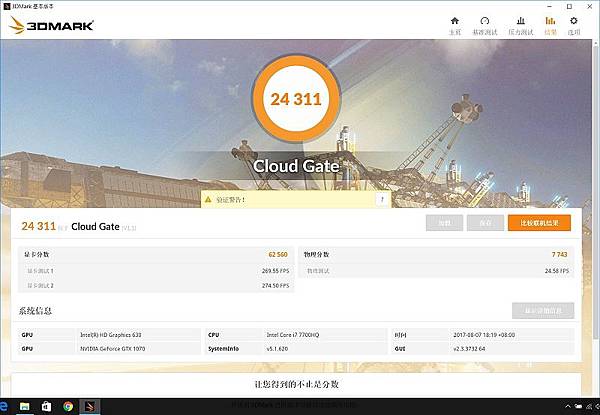Viewport: 600px width, 415px height.
Task: Show hidden system tray icons chevron
Action: [568, 406]
